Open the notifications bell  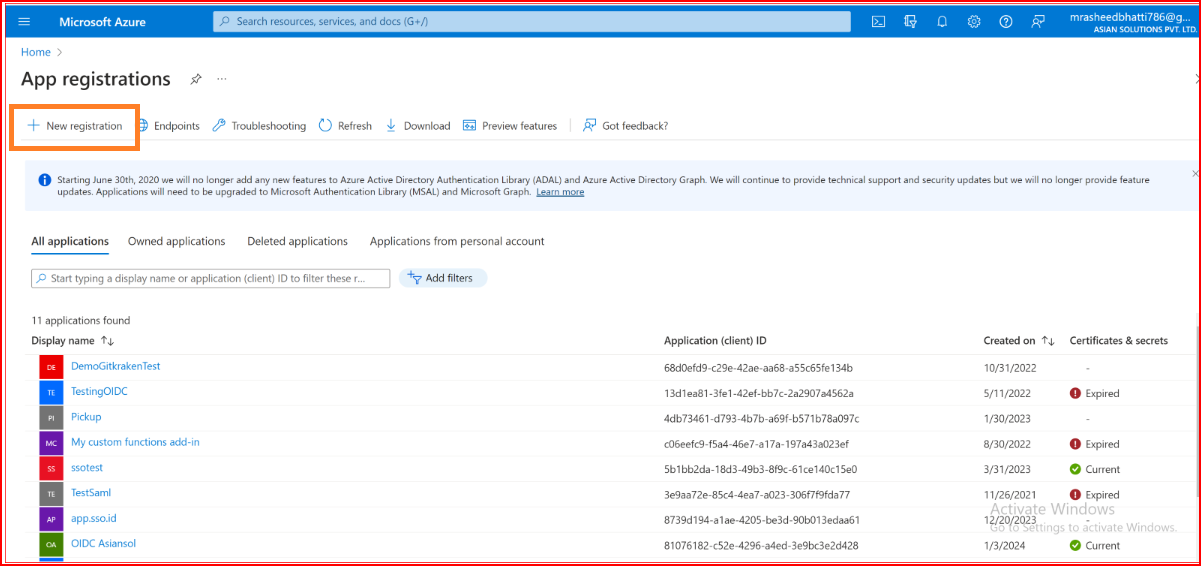(942, 21)
